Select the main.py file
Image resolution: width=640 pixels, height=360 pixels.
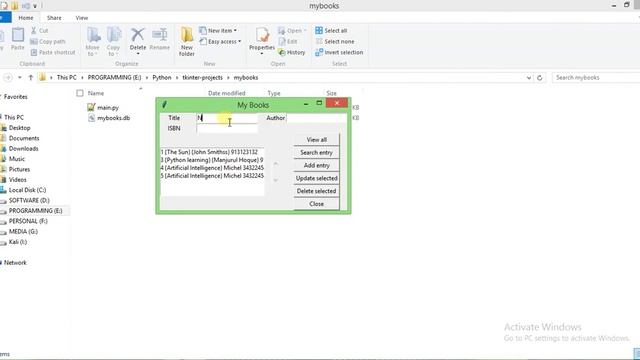(103, 107)
